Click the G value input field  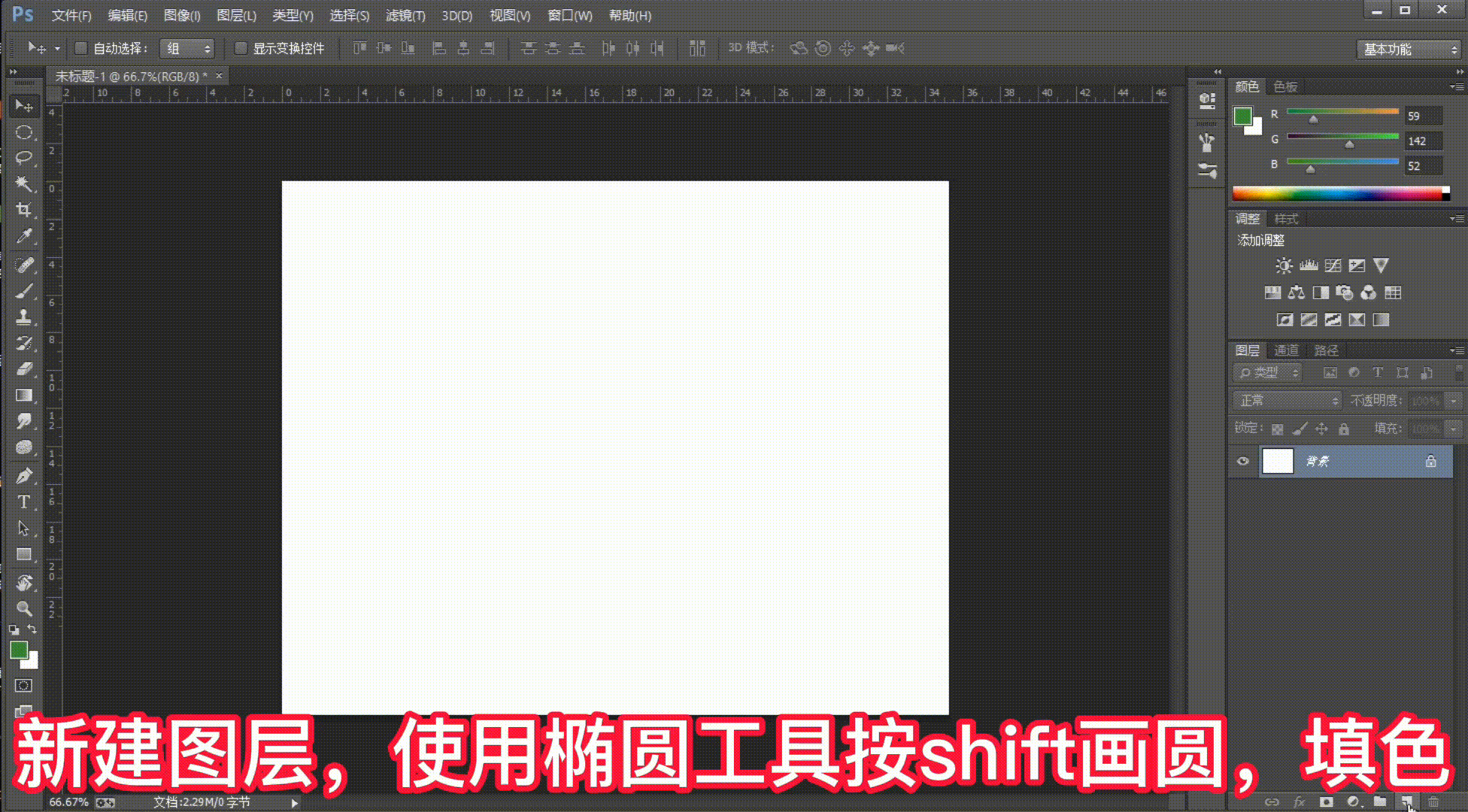click(x=1424, y=141)
